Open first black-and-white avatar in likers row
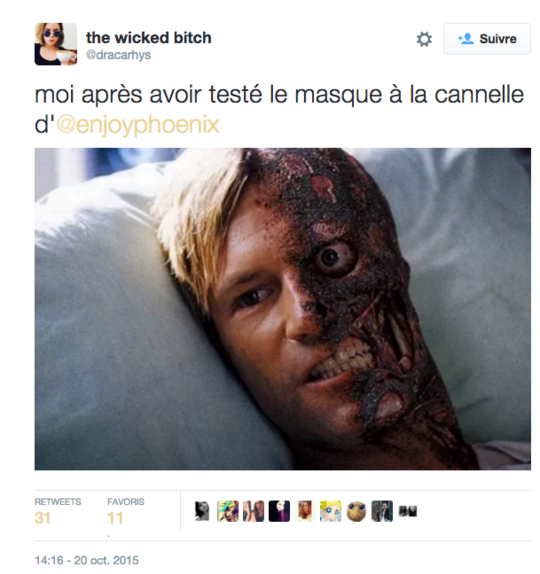The width and height of the screenshot is (540, 574). click(x=202, y=511)
